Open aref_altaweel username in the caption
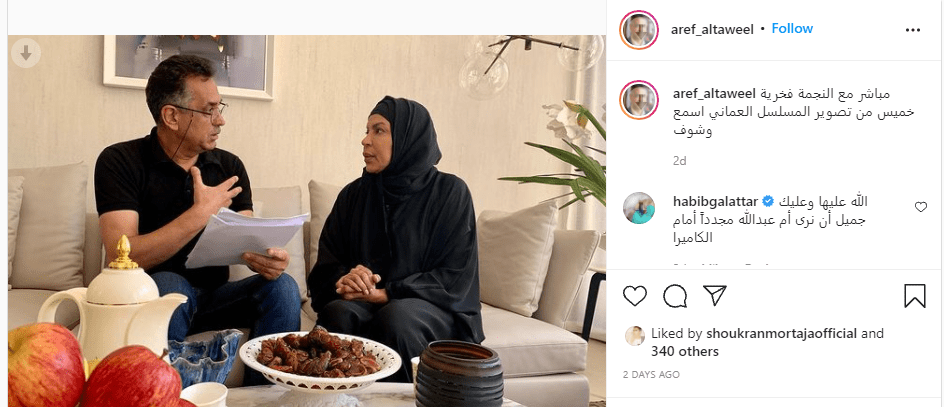 [x=714, y=93]
